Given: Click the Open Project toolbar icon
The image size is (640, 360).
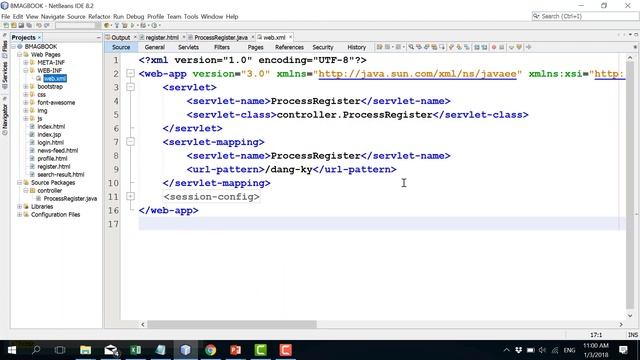Looking at the screenshot, I should [x=21, y=25].
